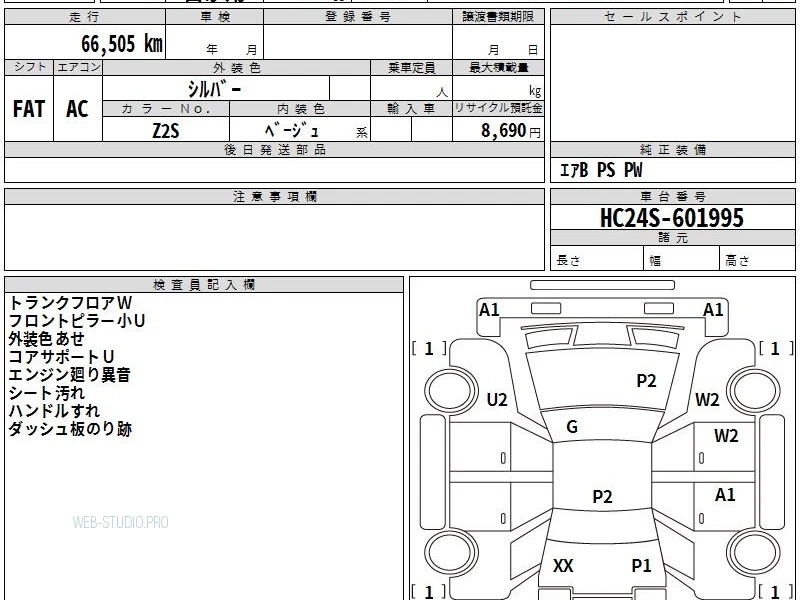Click the 輸入車 header
The height and width of the screenshot is (600, 800).
tap(411, 109)
